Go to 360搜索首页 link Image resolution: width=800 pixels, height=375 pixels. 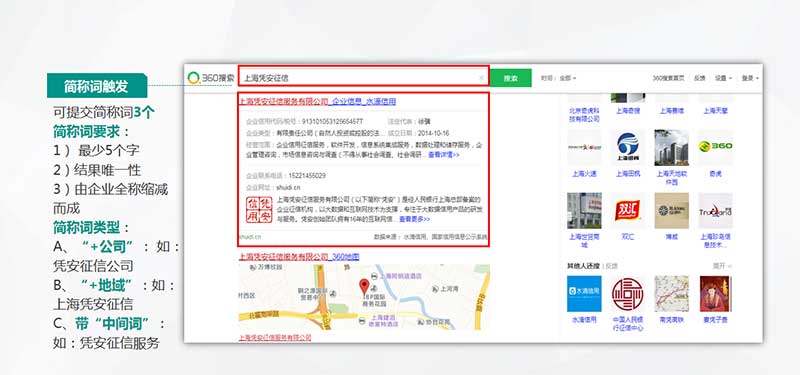tap(668, 78)
